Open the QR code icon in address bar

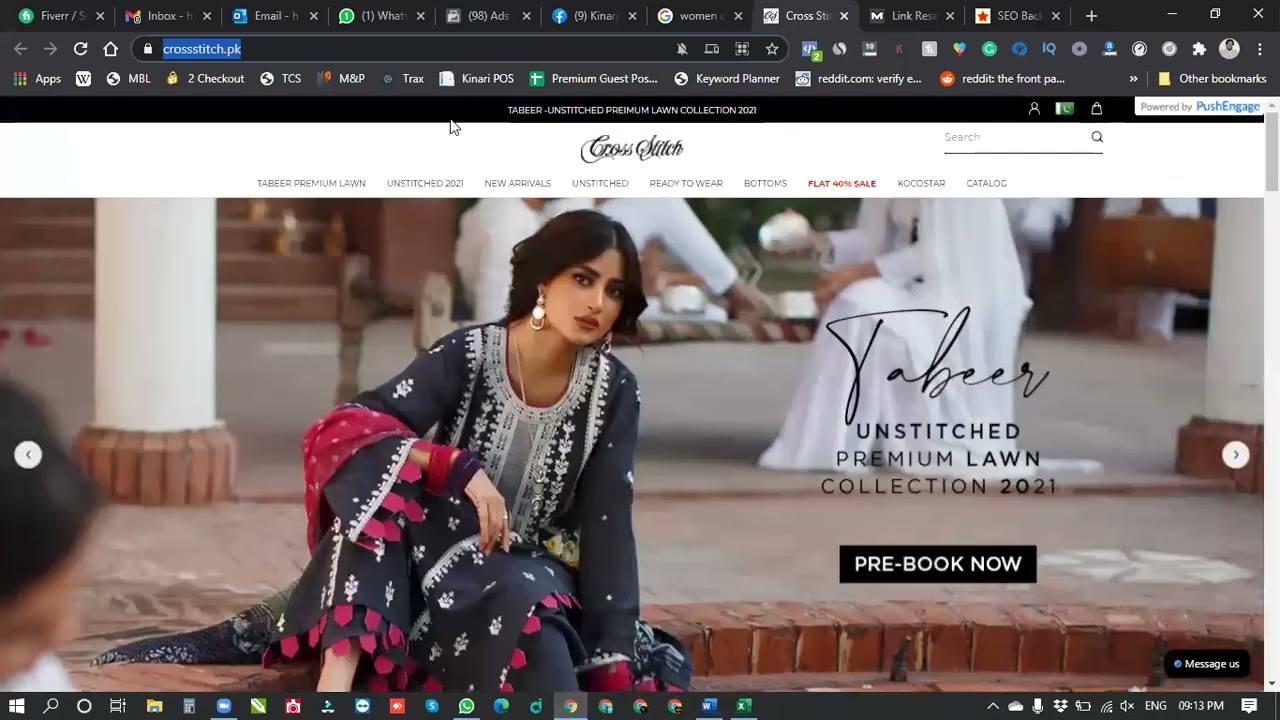[742, 49]
